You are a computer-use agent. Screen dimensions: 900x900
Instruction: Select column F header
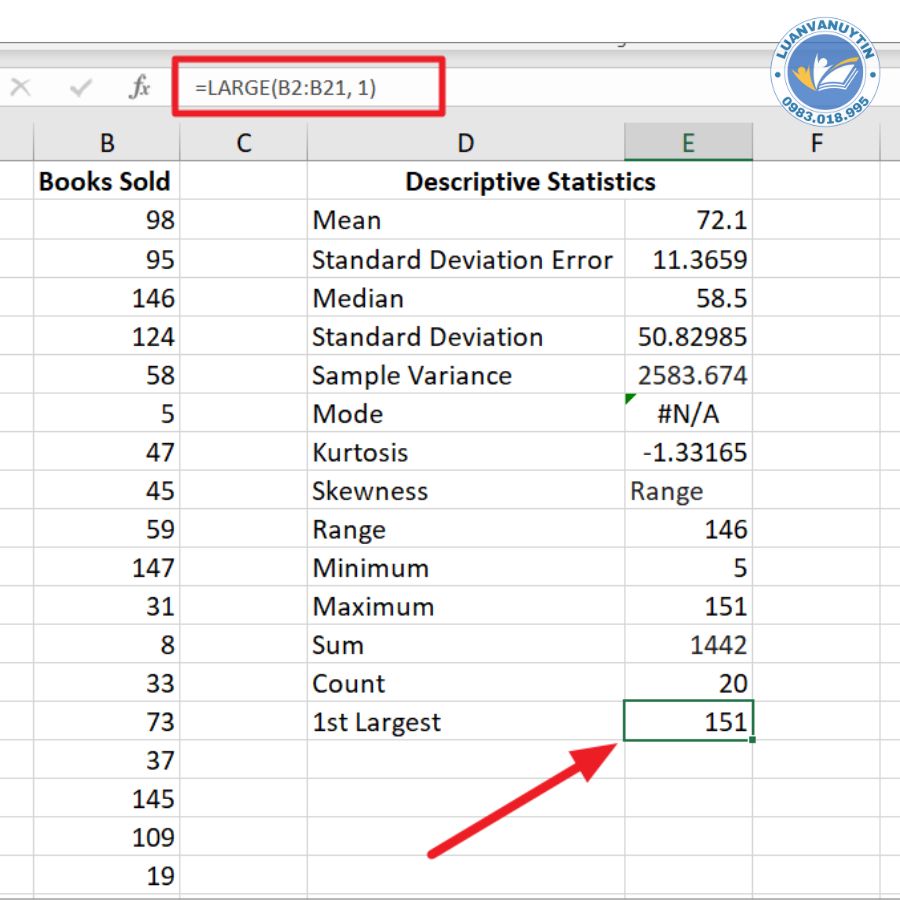pyautogui.click(x=816, y=143)
